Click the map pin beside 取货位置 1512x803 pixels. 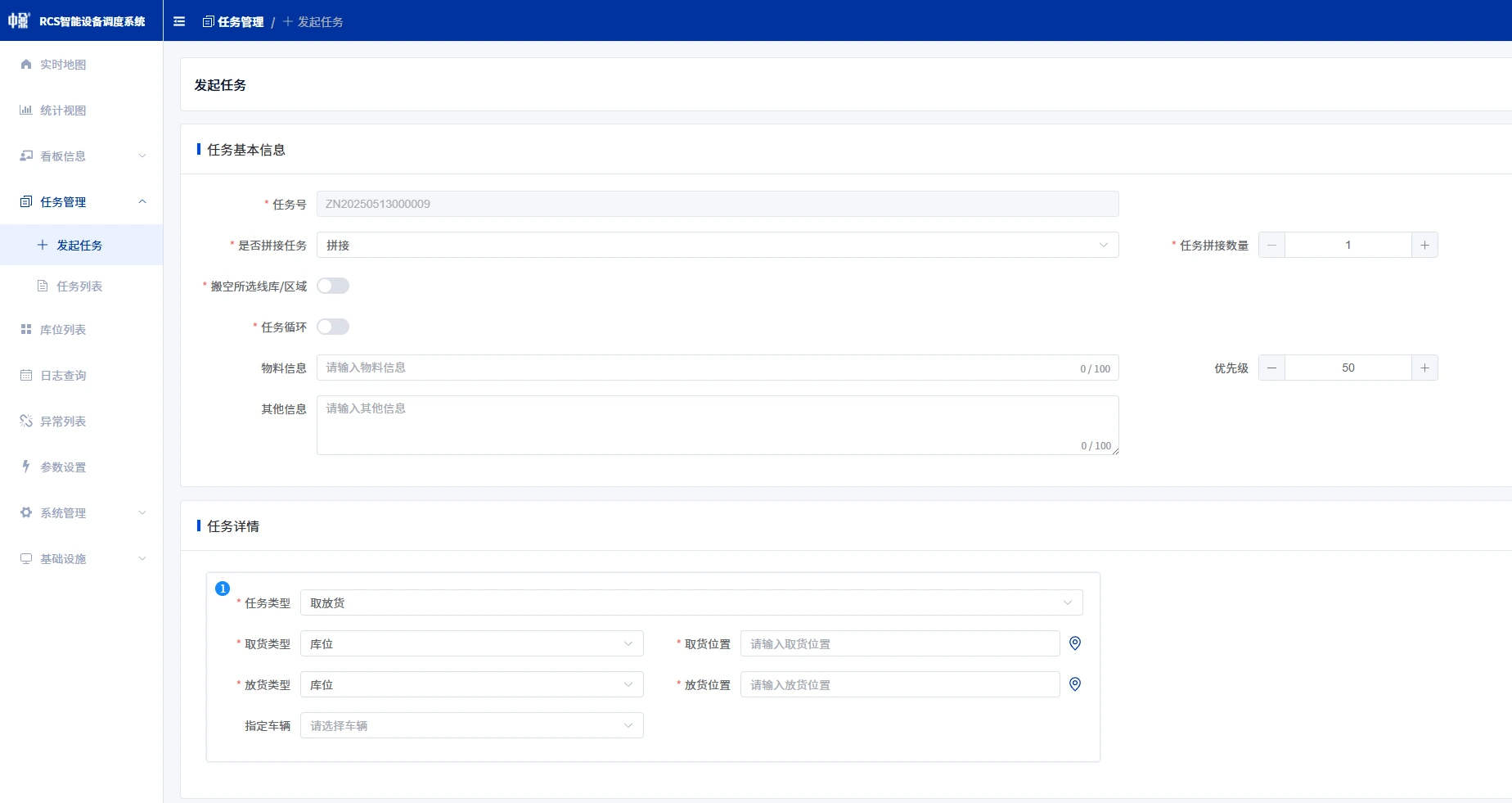(1075, 643)
